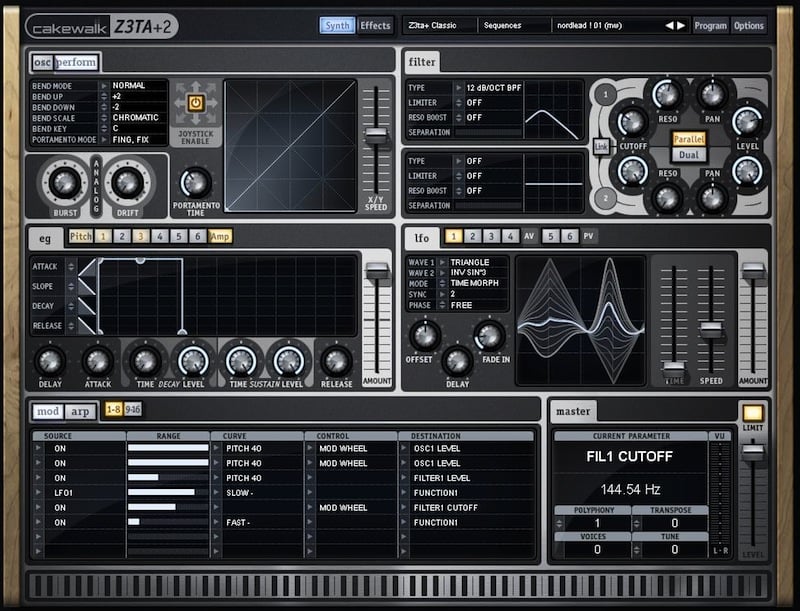The image size is (800, 611).
Task: Open filter 1 Type dropdown showing 12 dB/OCT BPF
Action: coord(458,88)
